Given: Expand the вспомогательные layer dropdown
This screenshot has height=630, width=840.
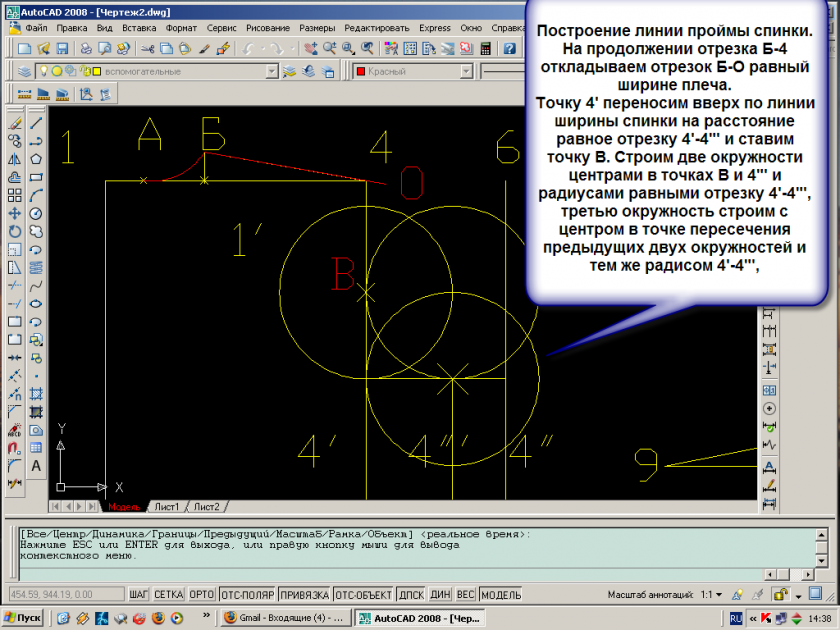Looking at the screenshot, I should click(271, 71).
